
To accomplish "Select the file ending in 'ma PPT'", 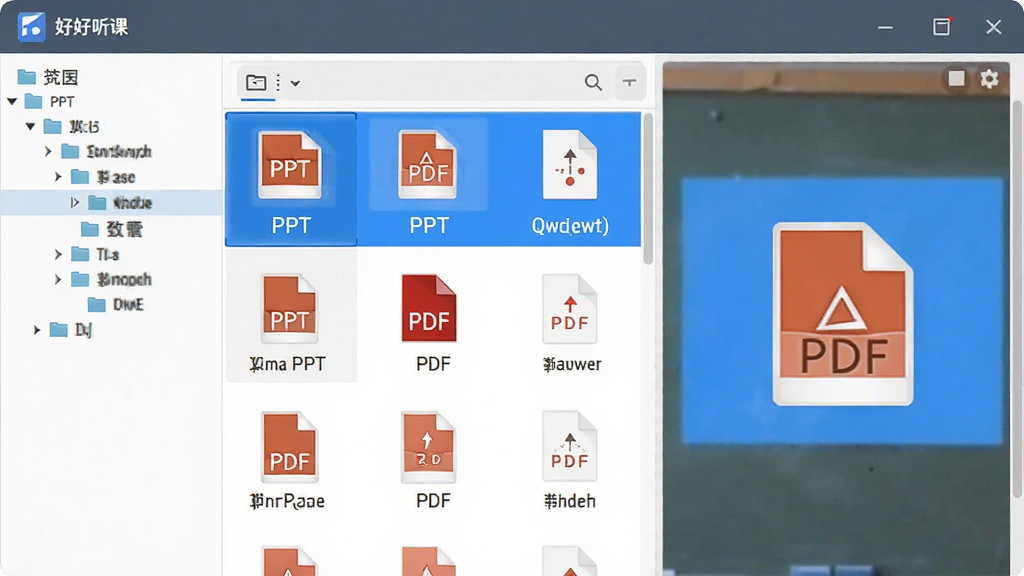I will [x=290, y=308].
